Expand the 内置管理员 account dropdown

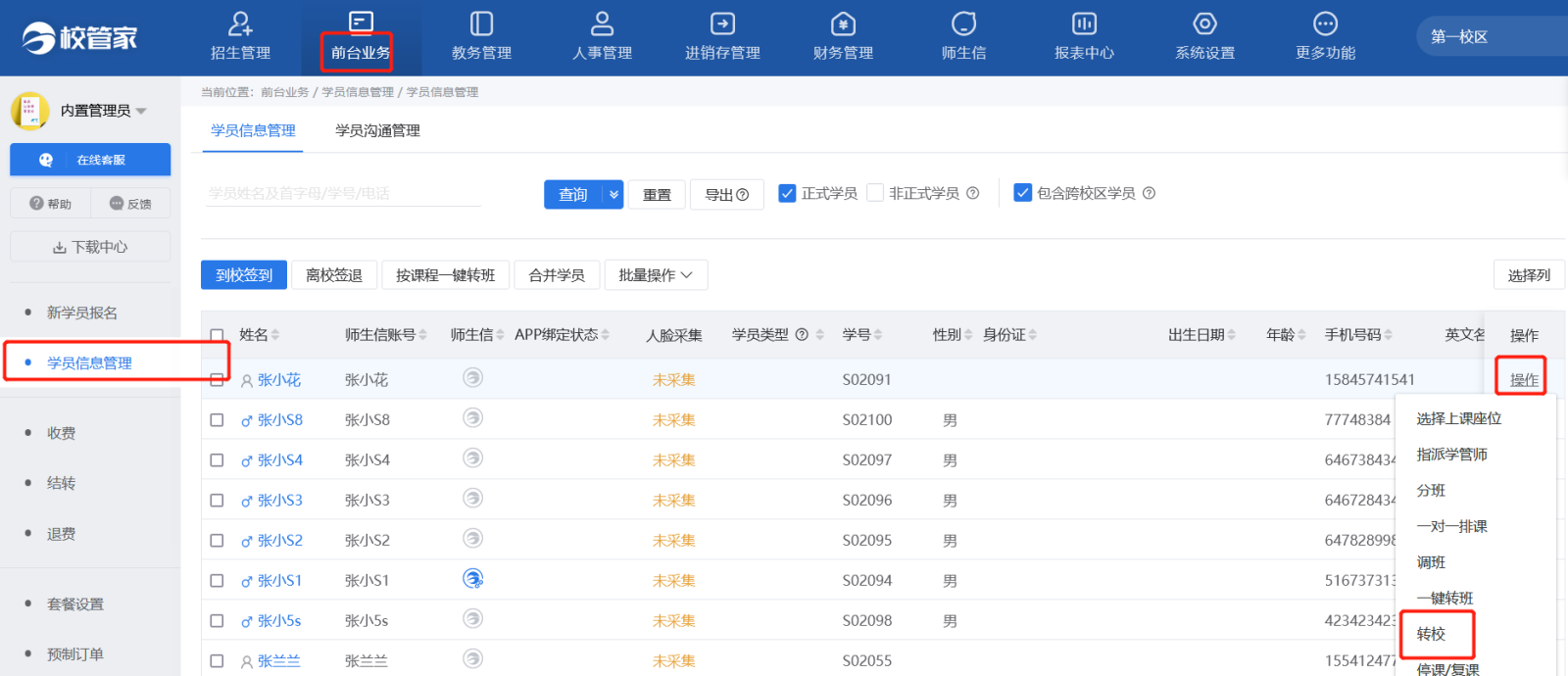click(x=141, y=112)
